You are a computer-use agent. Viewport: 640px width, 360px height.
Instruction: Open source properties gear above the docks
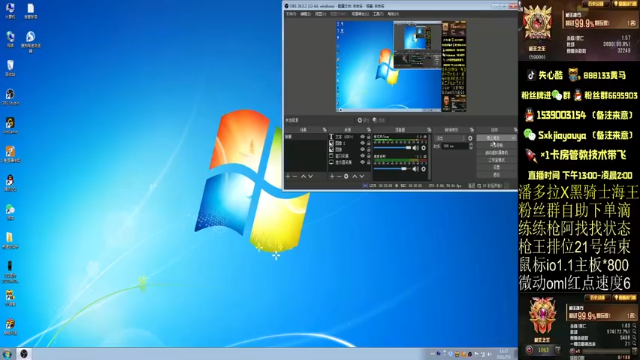[363, 120]
